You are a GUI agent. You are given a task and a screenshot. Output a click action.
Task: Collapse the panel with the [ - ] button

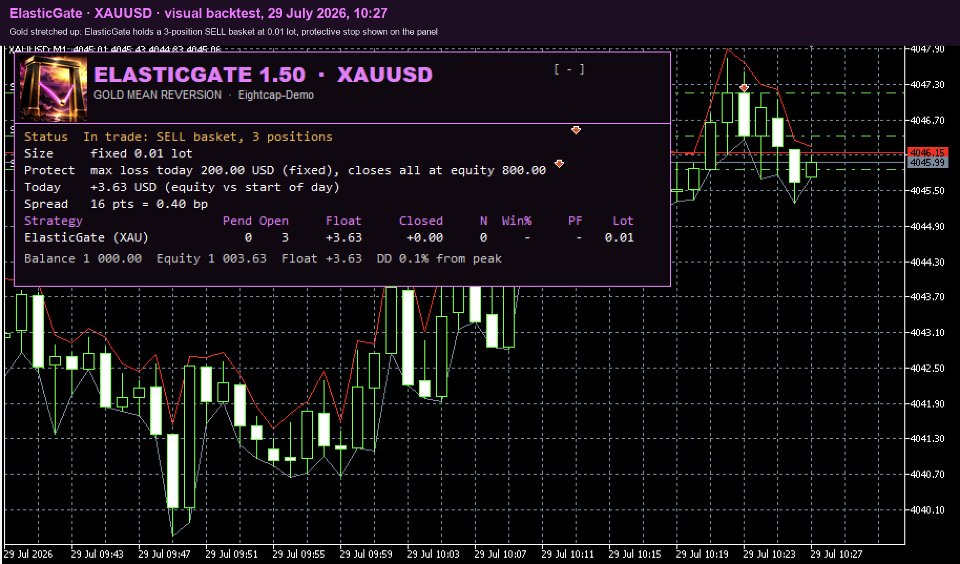coord(569,70)
